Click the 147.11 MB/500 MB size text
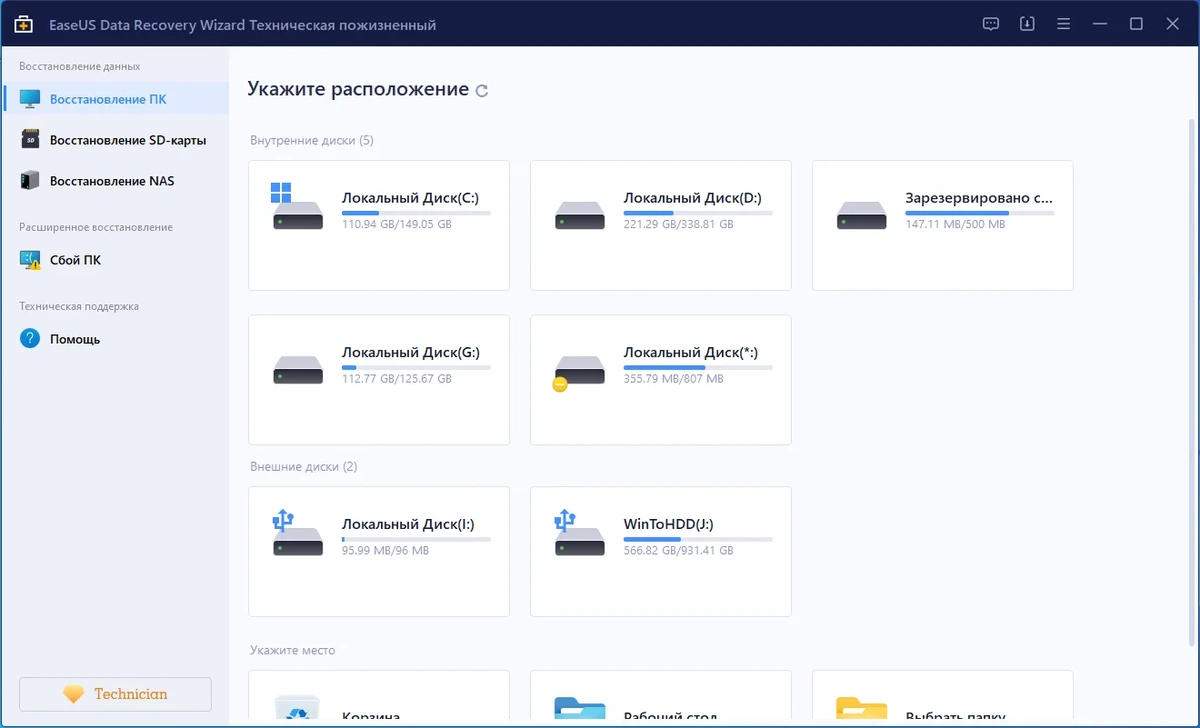The width and height of the screenshot is (1200, 728). 956,225
